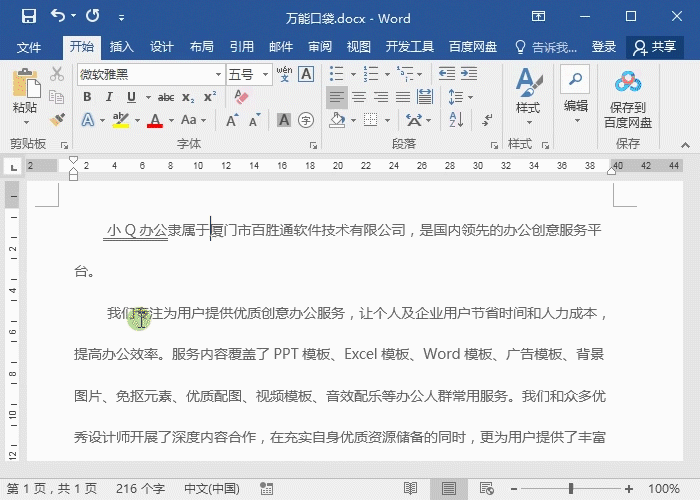Open the 百度网盘 ribbon tab
Image resolution: width=700 pixels, height=500 pixels.
point(473,47)
